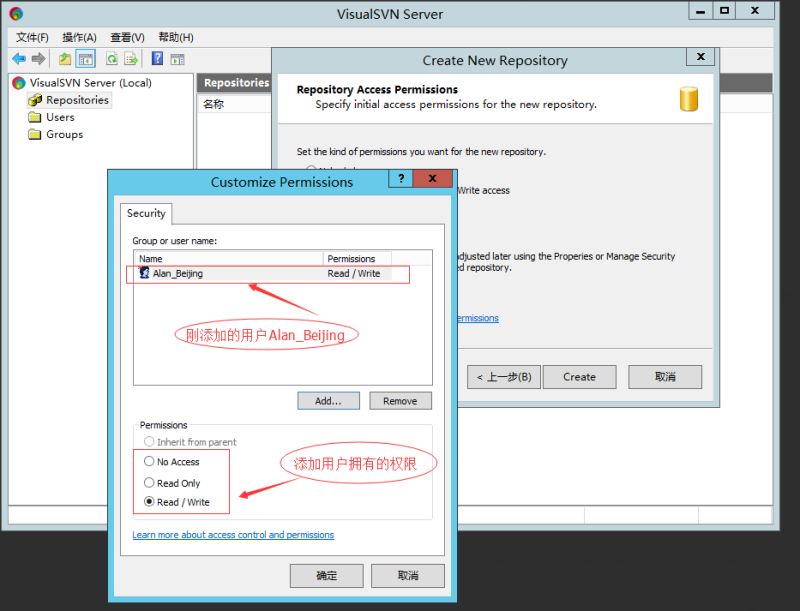Click the yellow repository cylinder icon
The height and width of the screenshot is (611, 800).
click(689, 98)
